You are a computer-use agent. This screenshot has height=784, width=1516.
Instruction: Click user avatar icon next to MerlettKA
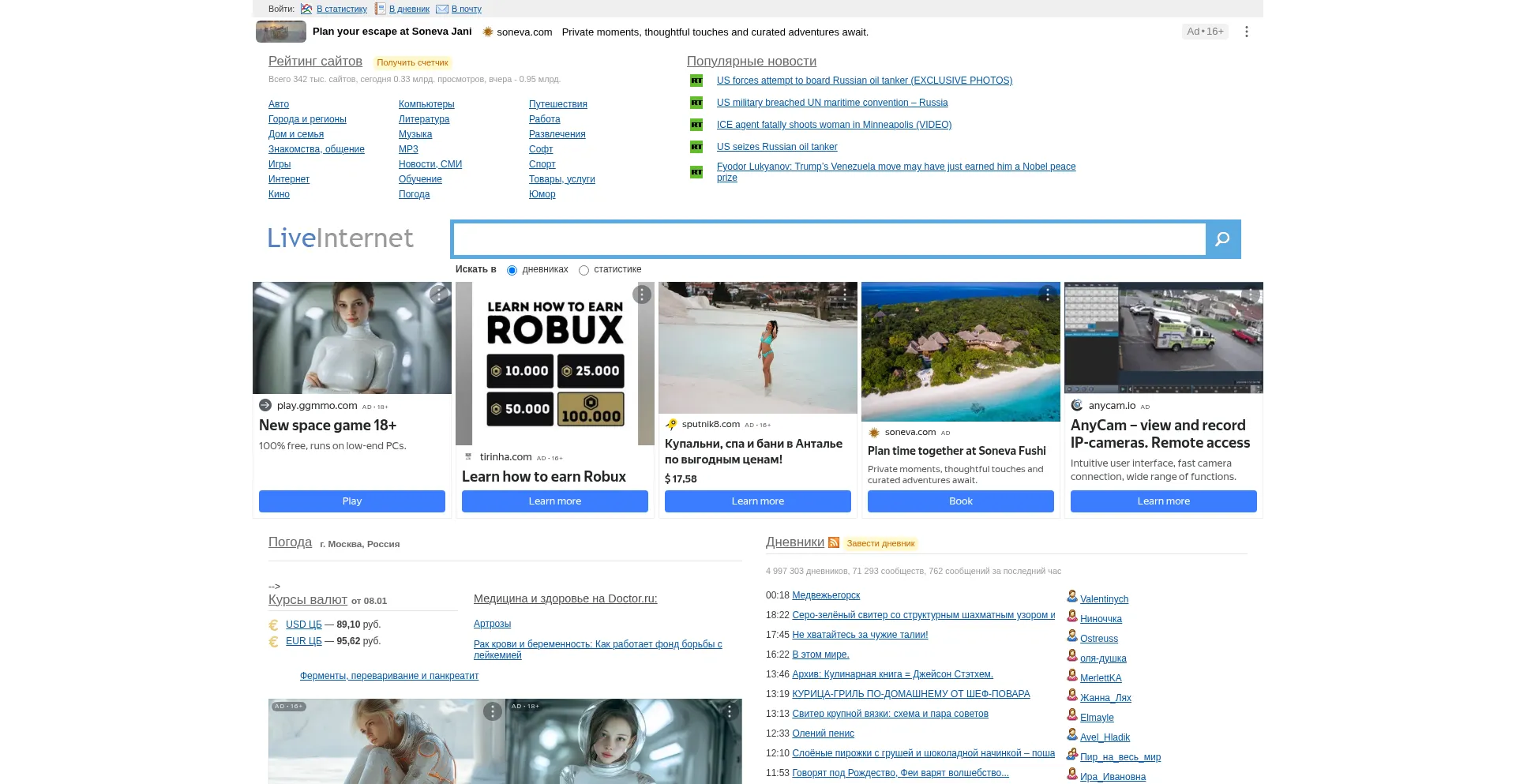1072,676
